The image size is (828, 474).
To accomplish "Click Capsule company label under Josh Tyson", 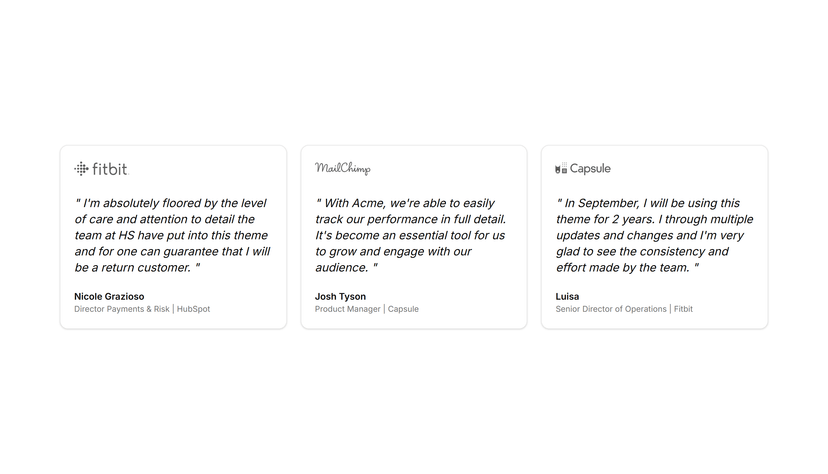I will [403, 309].
